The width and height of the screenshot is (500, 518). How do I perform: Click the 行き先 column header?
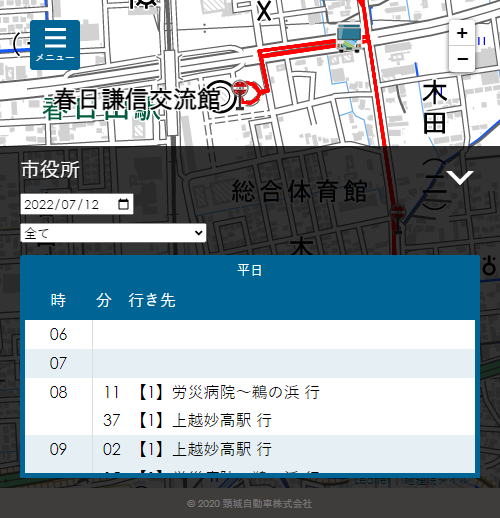click(x=152, y=300)
